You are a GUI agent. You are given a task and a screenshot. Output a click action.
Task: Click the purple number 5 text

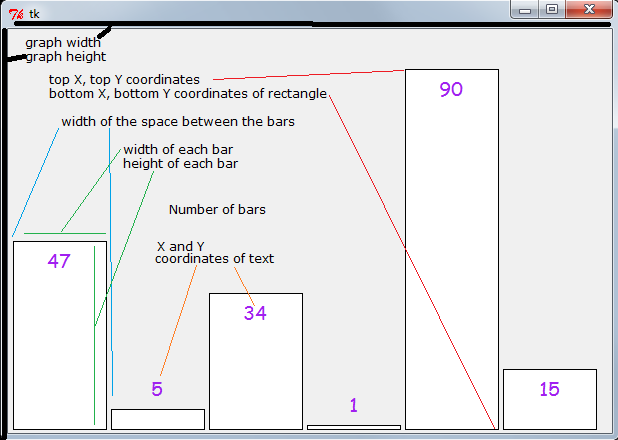(157, 390)
